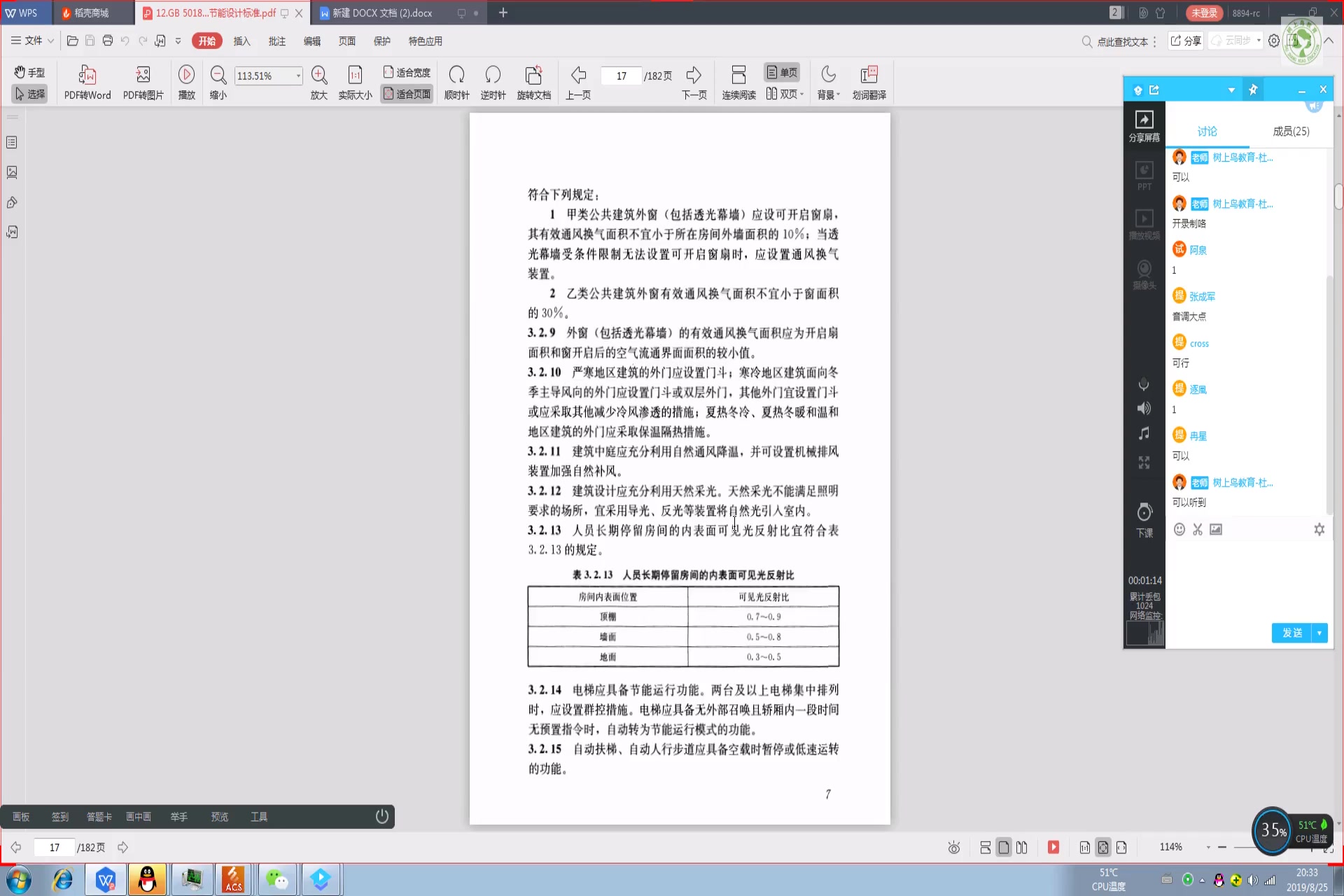Open new tab with plus icon
This screenshot has width=1344, height=896.
(x=503, y=13)
